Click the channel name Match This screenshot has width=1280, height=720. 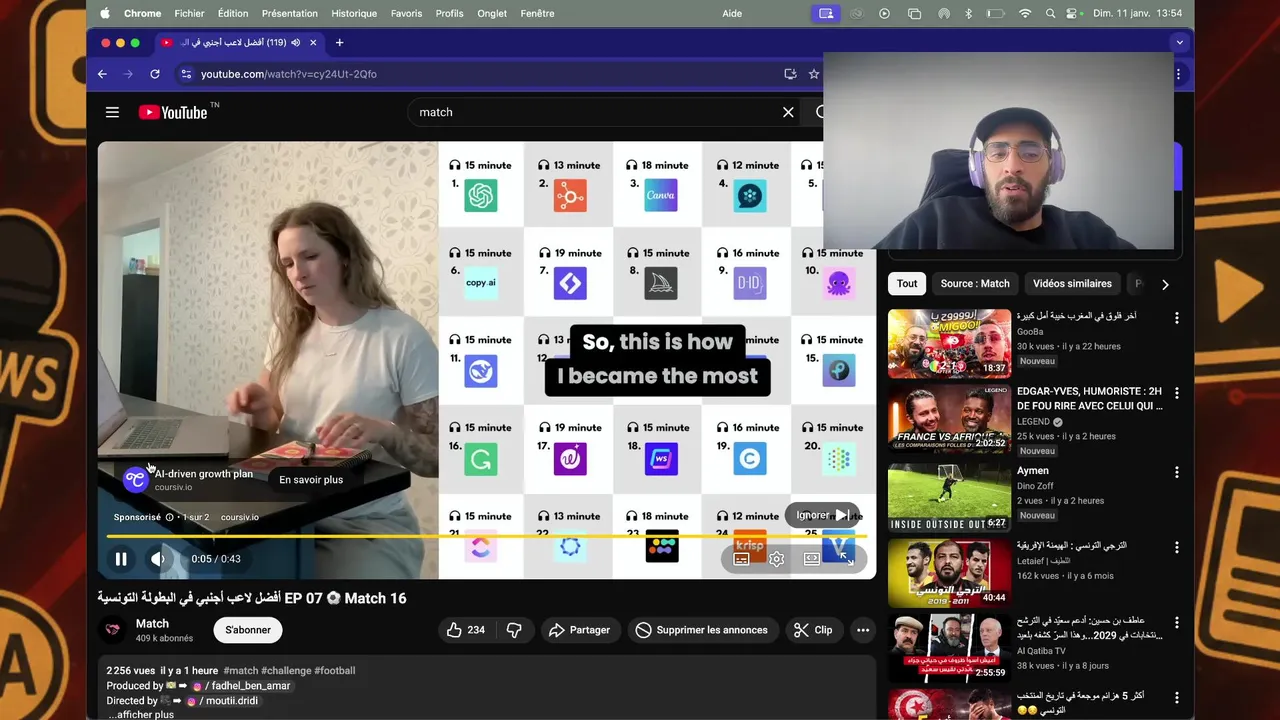(x=152, y=624)
